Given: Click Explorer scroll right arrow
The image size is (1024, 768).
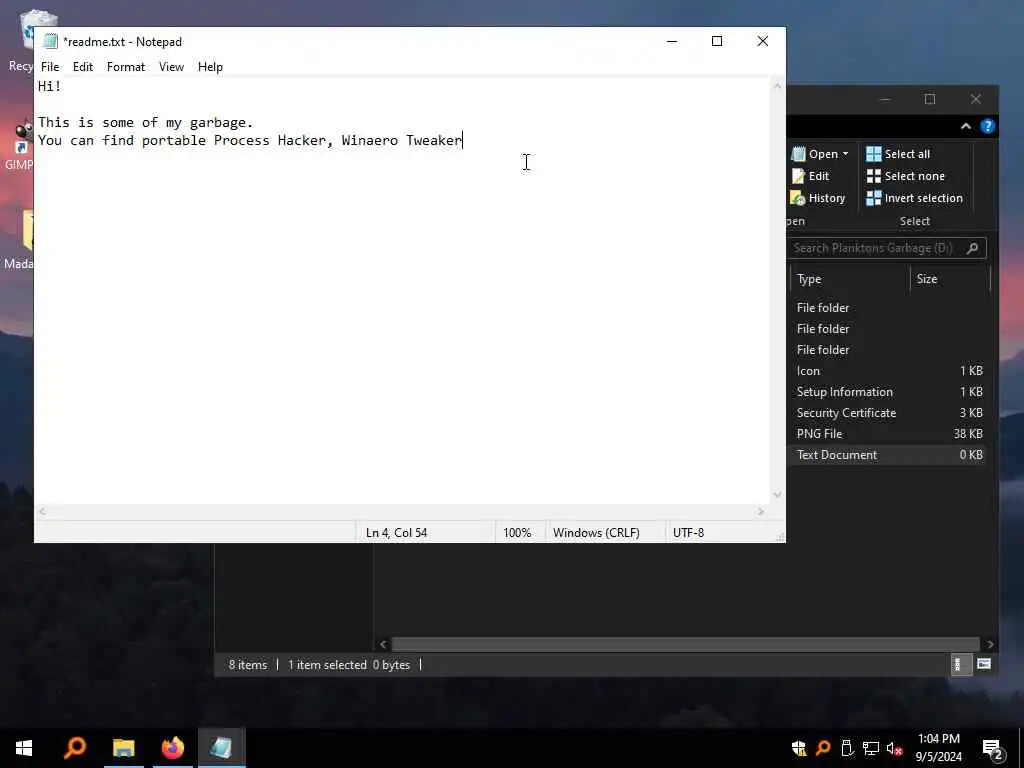Looking at the screenshot, I should click(x=990, y=645).
